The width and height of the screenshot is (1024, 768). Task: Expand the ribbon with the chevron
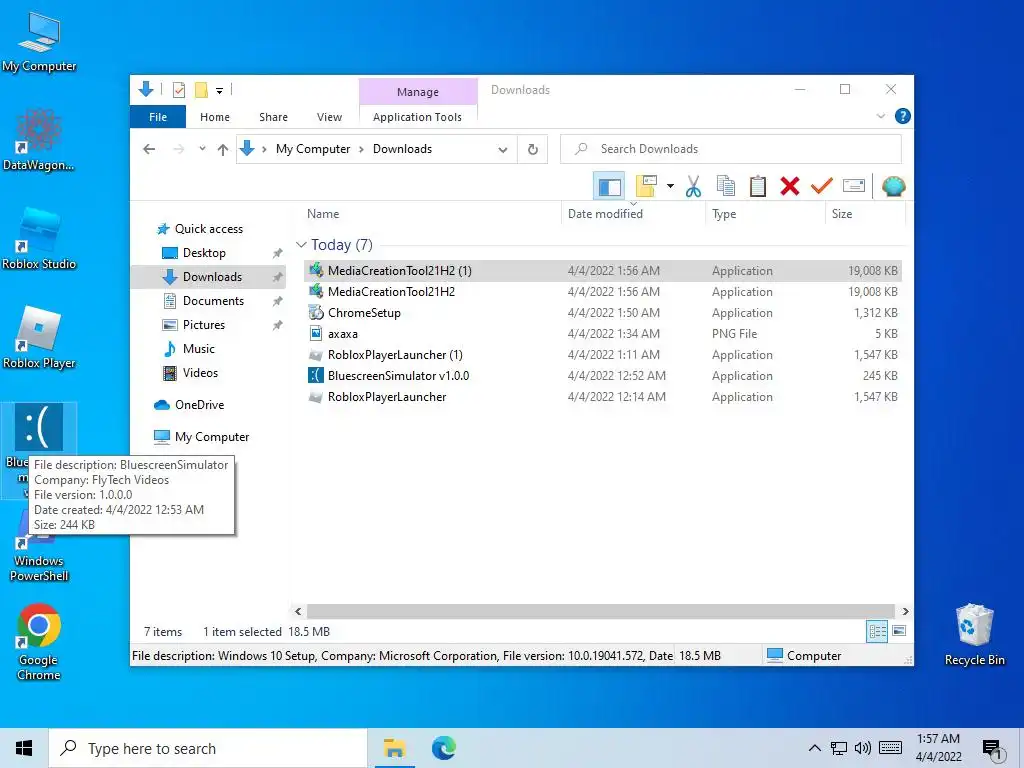[x=880, y=116]
